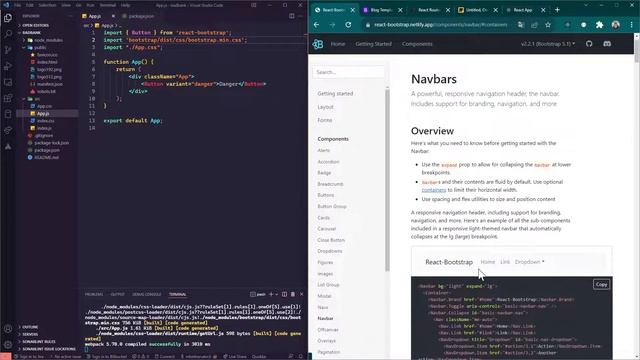This screenshot has height=360, width=640.
Task: Translate this page icon in address bar
Action: pyautogui.click(x=521, y=25)
